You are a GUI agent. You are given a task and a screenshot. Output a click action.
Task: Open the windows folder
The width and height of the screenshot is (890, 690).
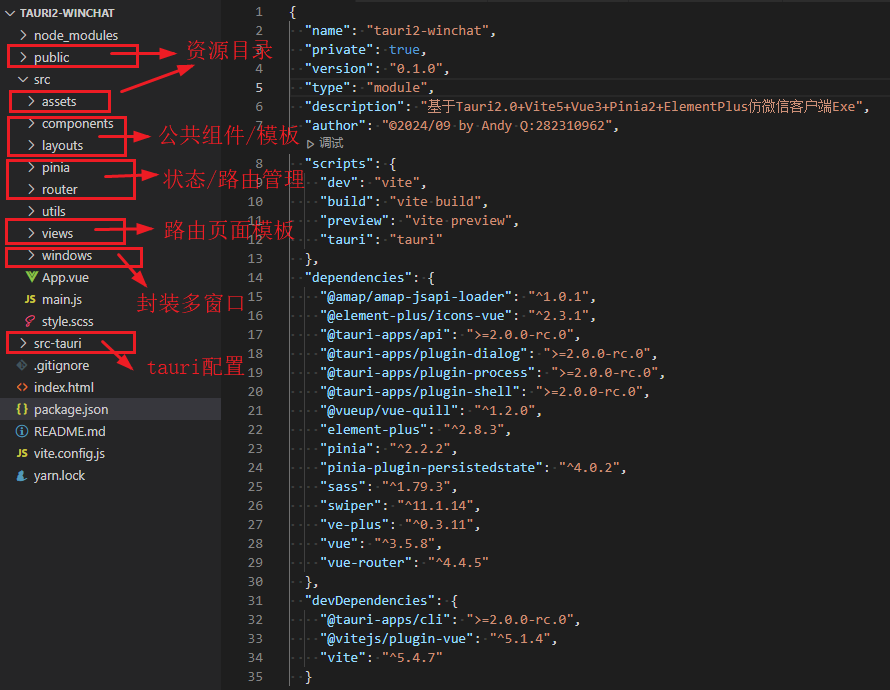coord(66,255)
